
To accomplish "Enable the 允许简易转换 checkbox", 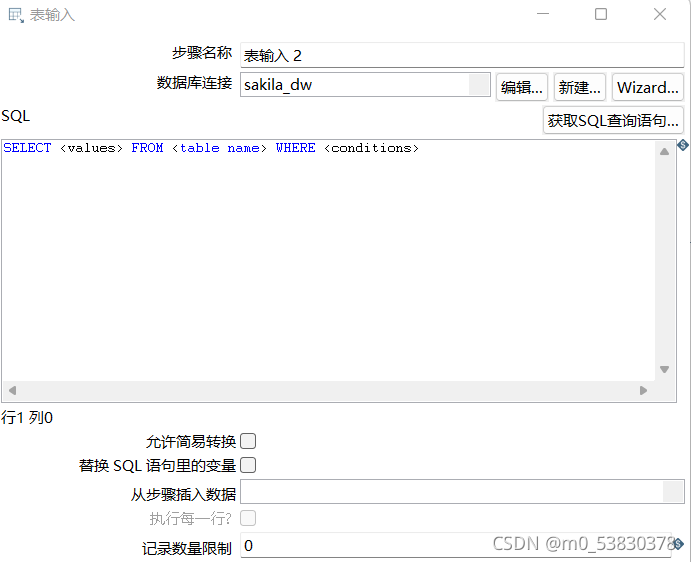I will [x=248, y=441].
